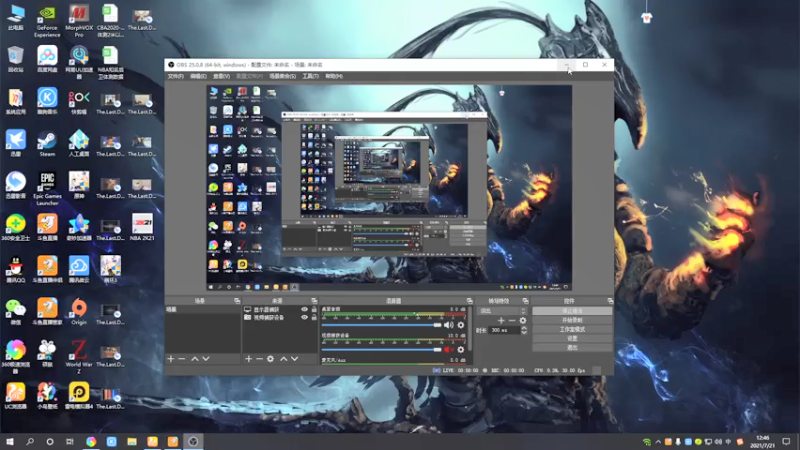Adjust the desktop audio volume slider

click(381, 325)
